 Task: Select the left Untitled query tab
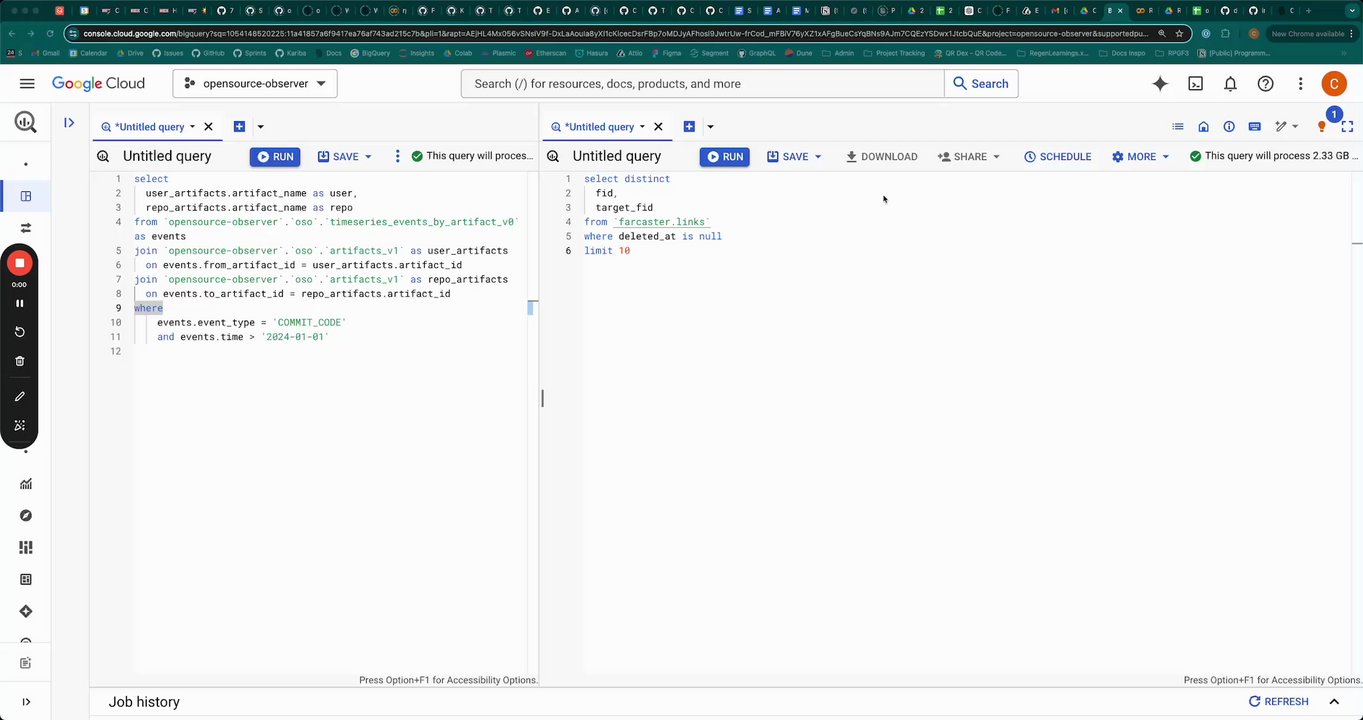[149, 127]
